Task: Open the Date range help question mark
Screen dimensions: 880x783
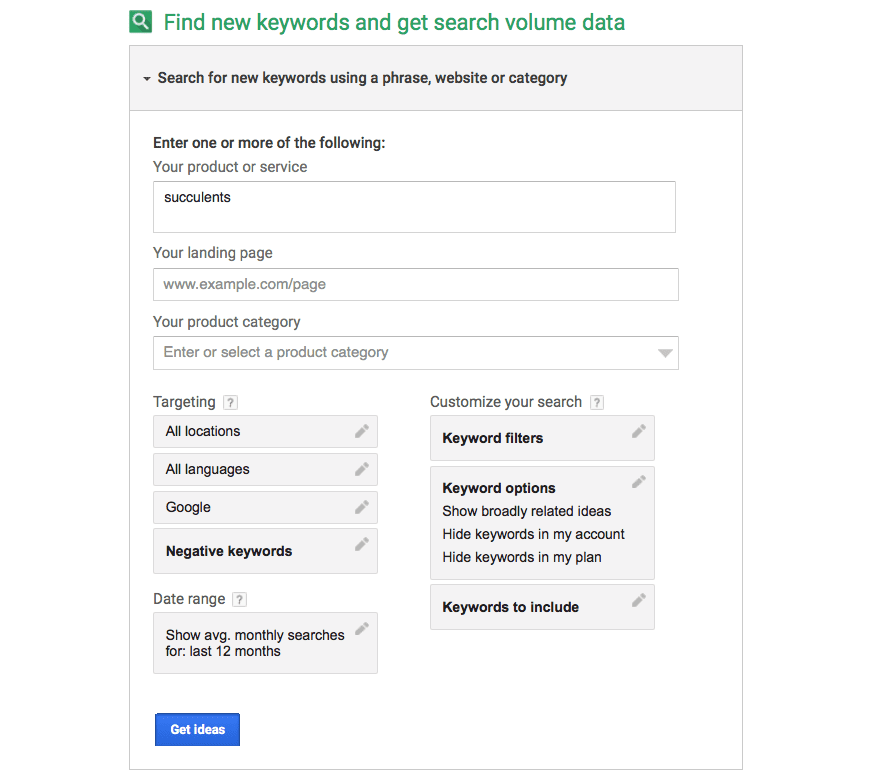Action: pos(238,599)
